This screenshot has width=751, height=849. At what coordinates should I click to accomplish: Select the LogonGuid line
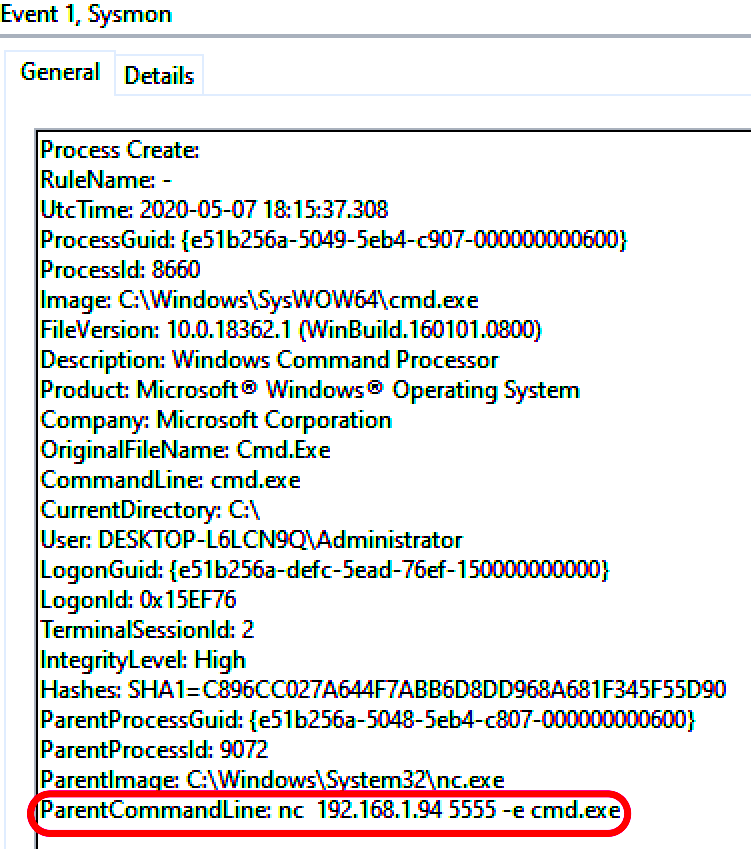325,570
